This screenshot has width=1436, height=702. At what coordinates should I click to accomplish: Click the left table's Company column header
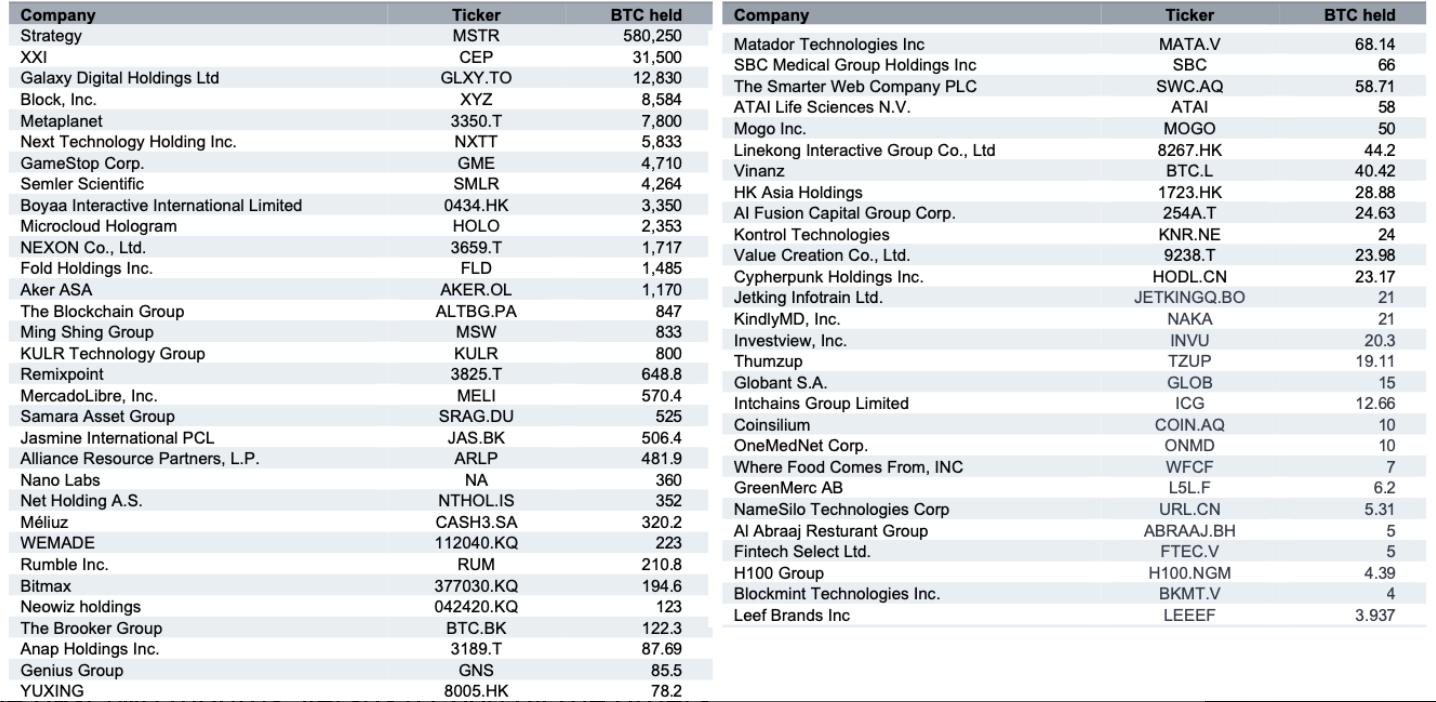(58, 15)
